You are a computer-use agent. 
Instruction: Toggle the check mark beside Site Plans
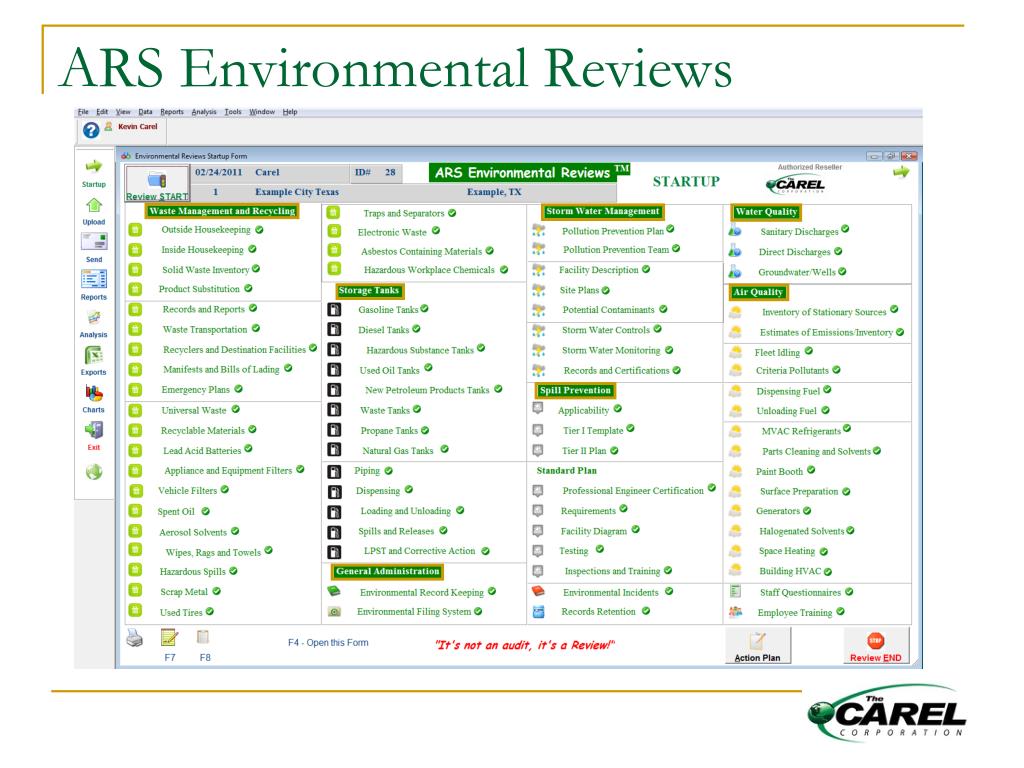tap(606, 291)
